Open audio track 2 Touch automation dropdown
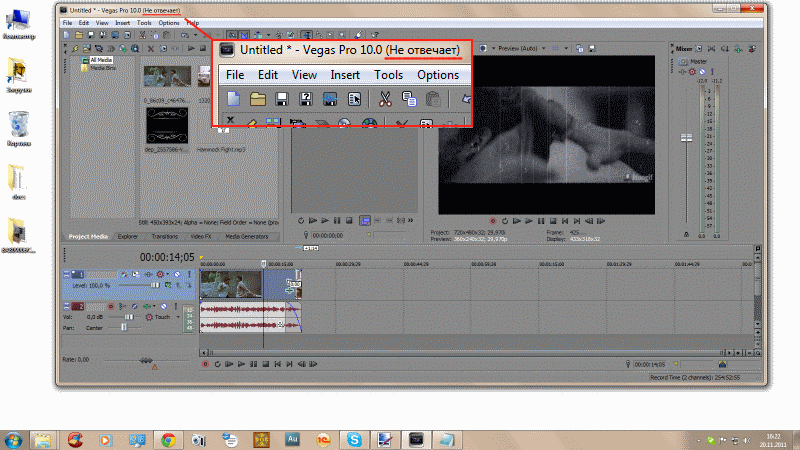 pos(178,317)
